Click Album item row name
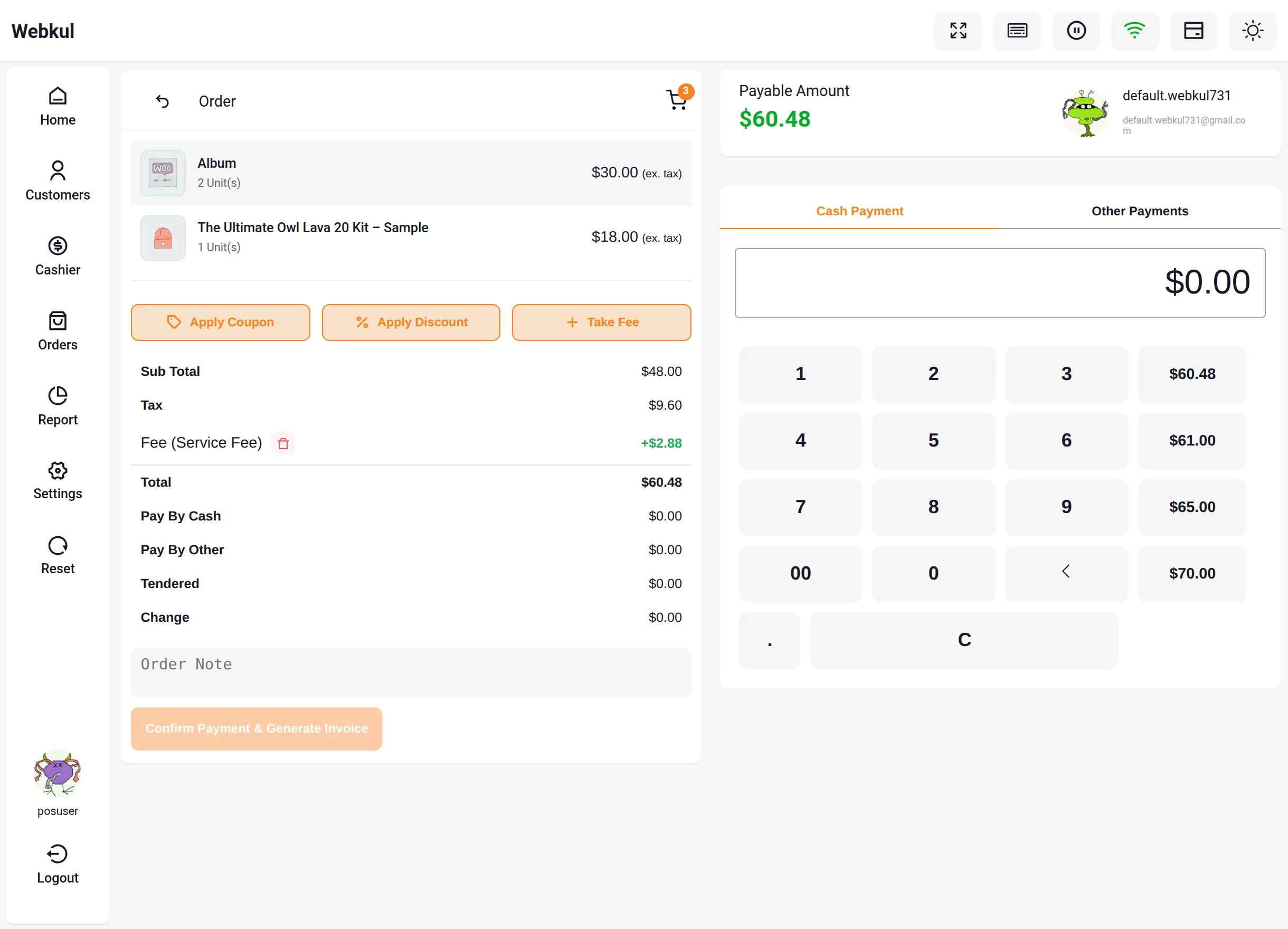Image resolution: width=1288 pixels, height=929 pixels. tap(216, 164)
